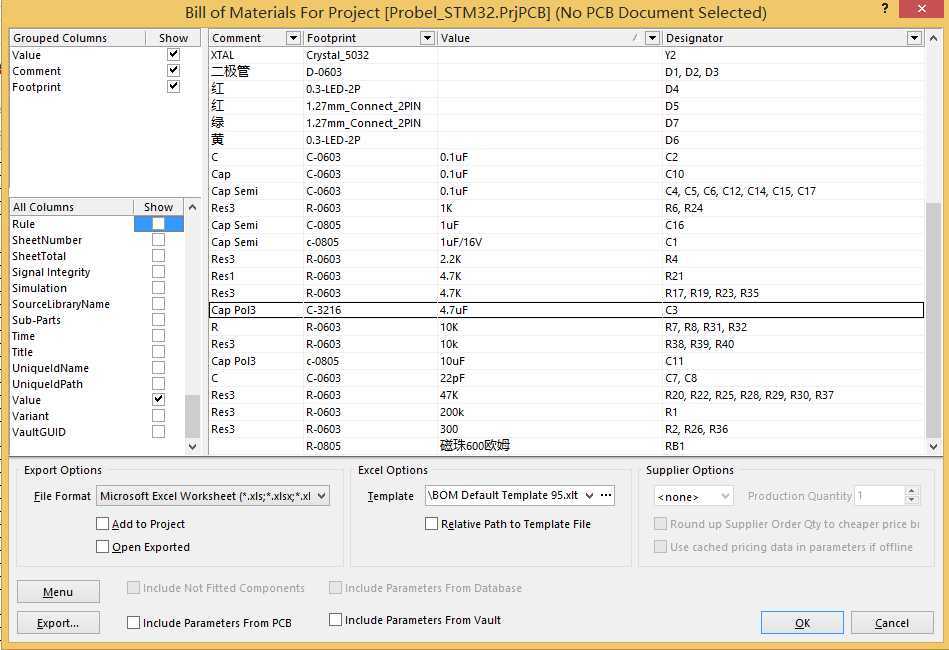Select Cap Pol3 C-3216 row
Image resolution: width=949 pixels, height=650 pixels.
pyautogui.click(x=566, y=310)
